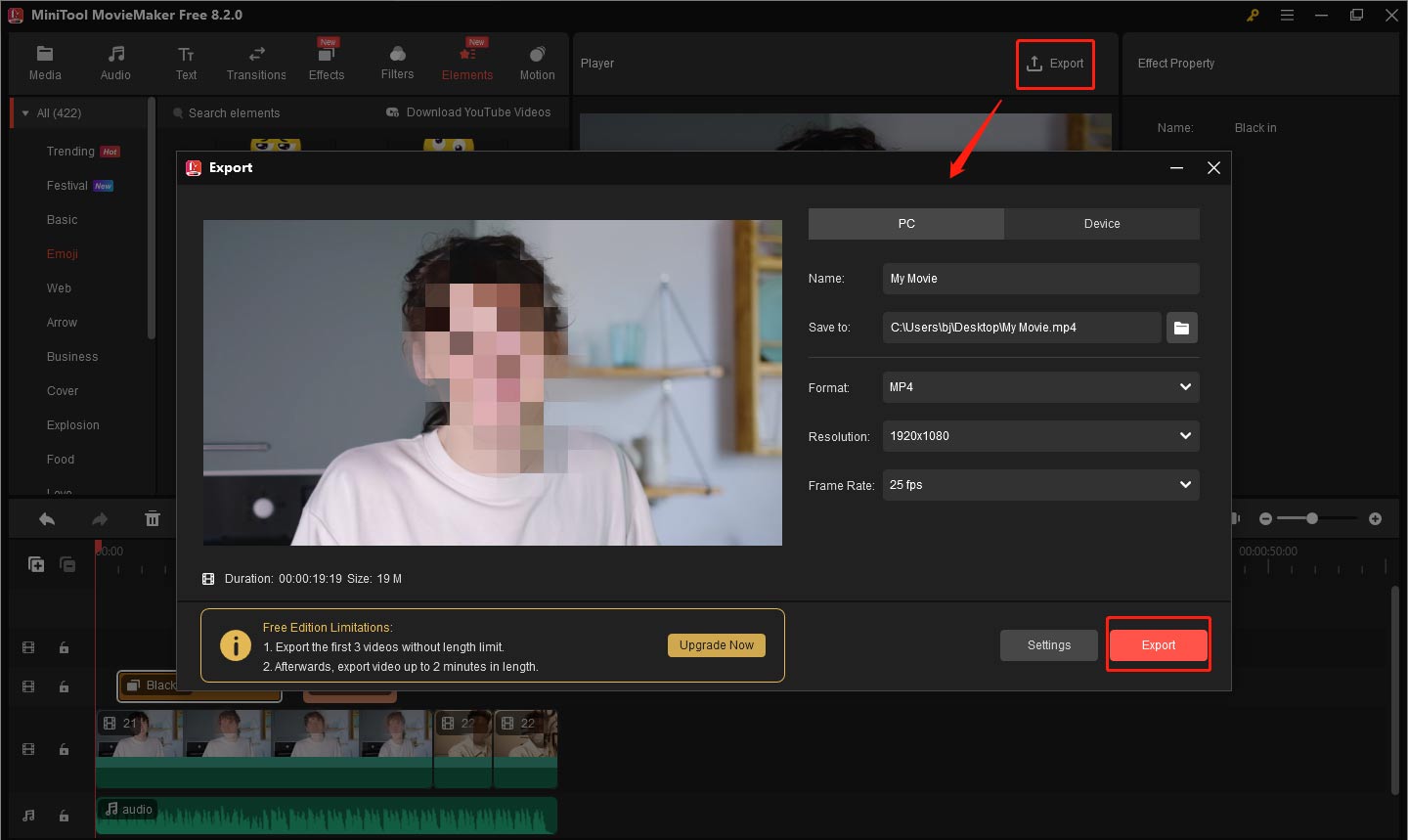Select the Web category
Screen dimensions: 1408x840
click(59, 288)
